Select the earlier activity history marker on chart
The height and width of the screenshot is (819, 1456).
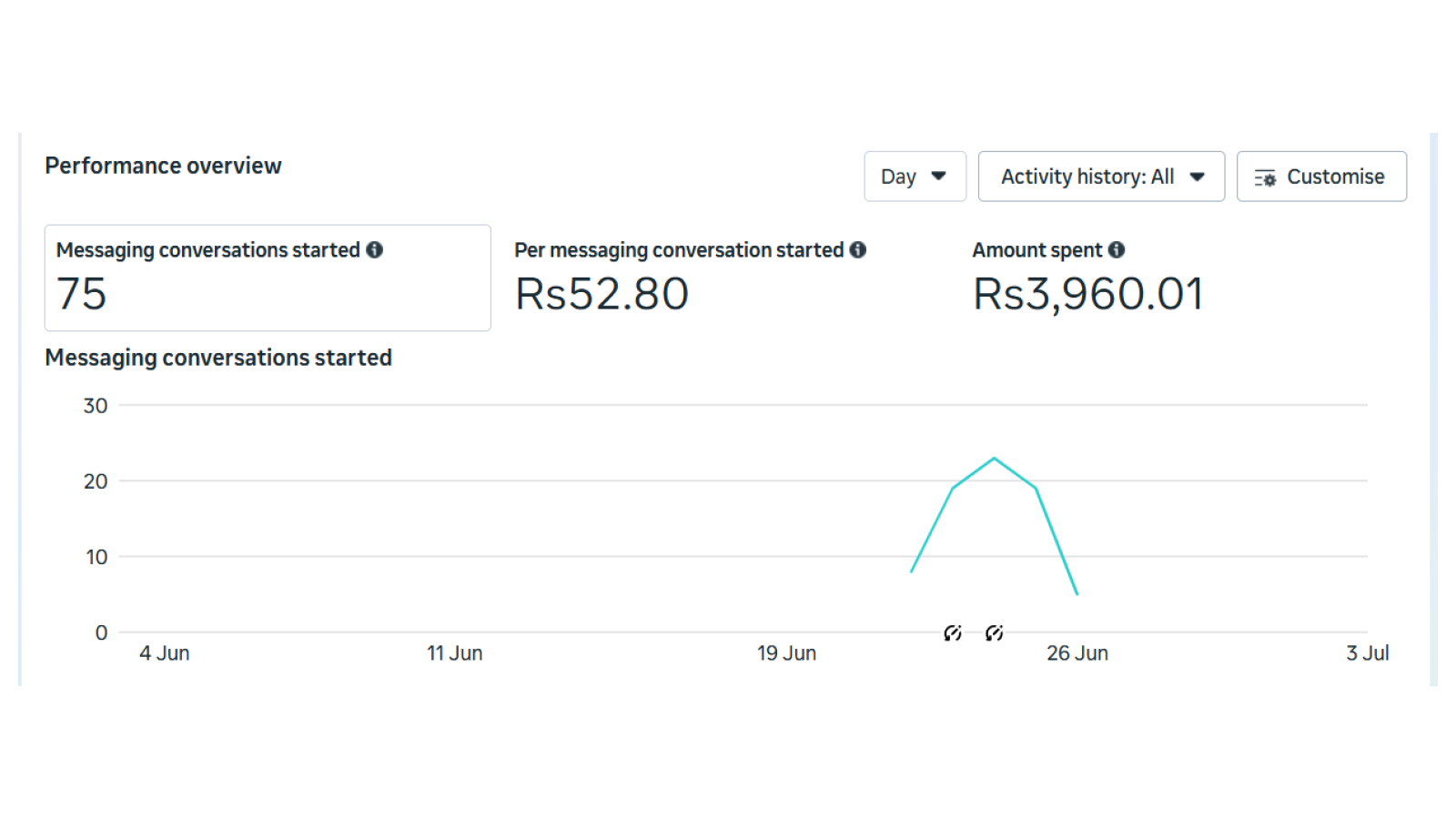(x=953, y=632)
